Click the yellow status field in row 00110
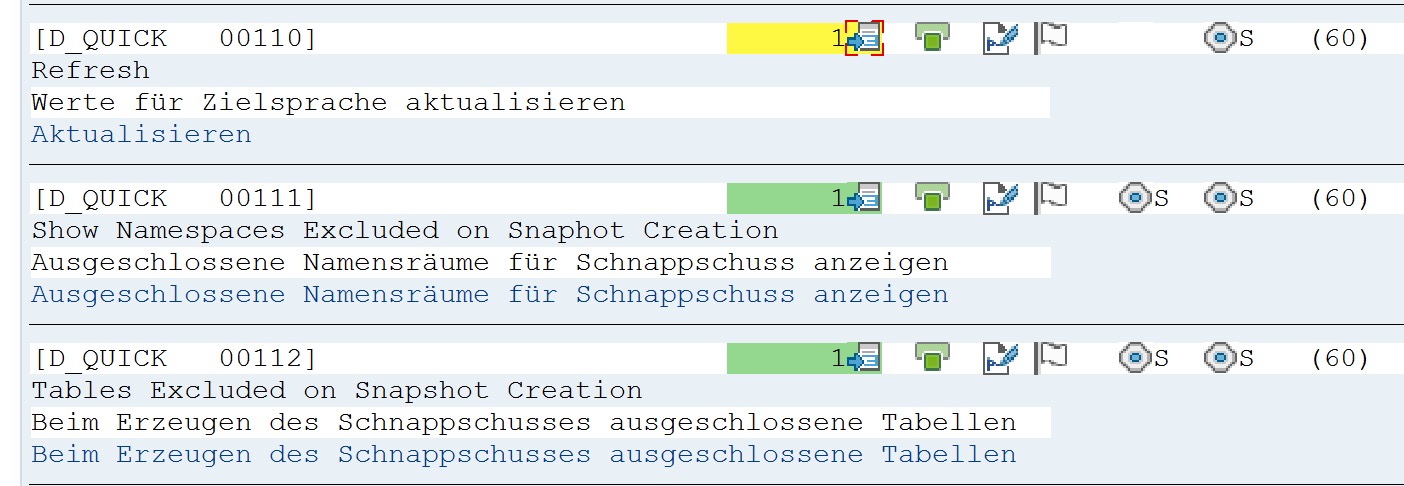The width and height of the screenshot is (1404, 486). point(788,38)
